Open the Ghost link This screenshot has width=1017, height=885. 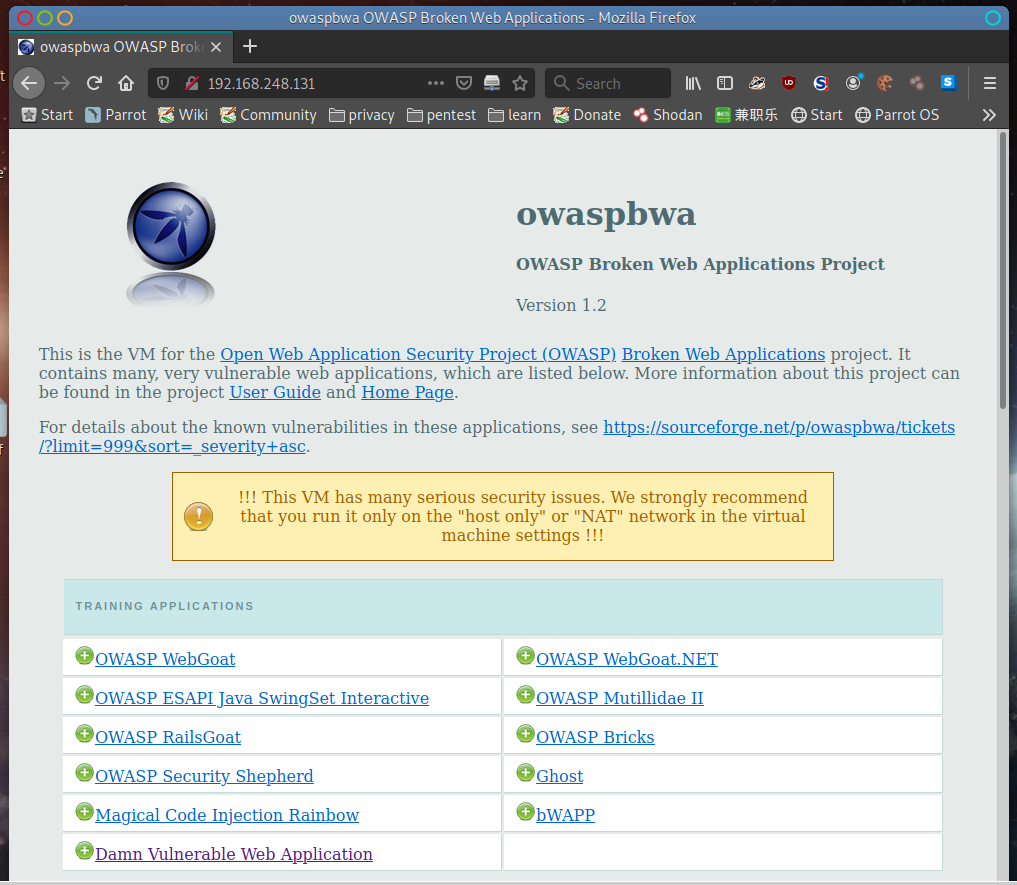pyautogui.click(x=559, y=776)
